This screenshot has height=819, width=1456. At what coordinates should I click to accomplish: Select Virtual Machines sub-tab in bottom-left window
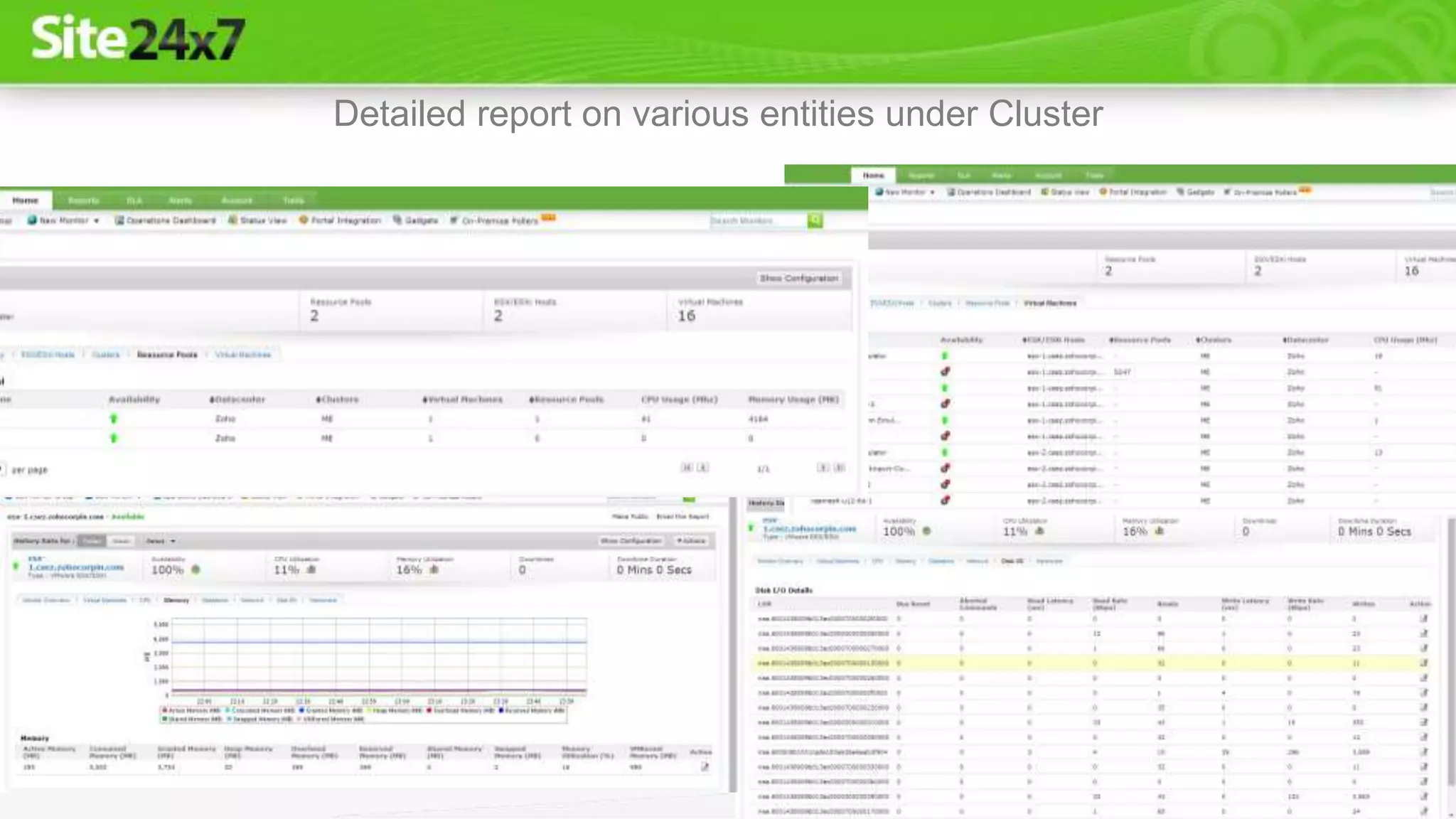coord(105,601)
